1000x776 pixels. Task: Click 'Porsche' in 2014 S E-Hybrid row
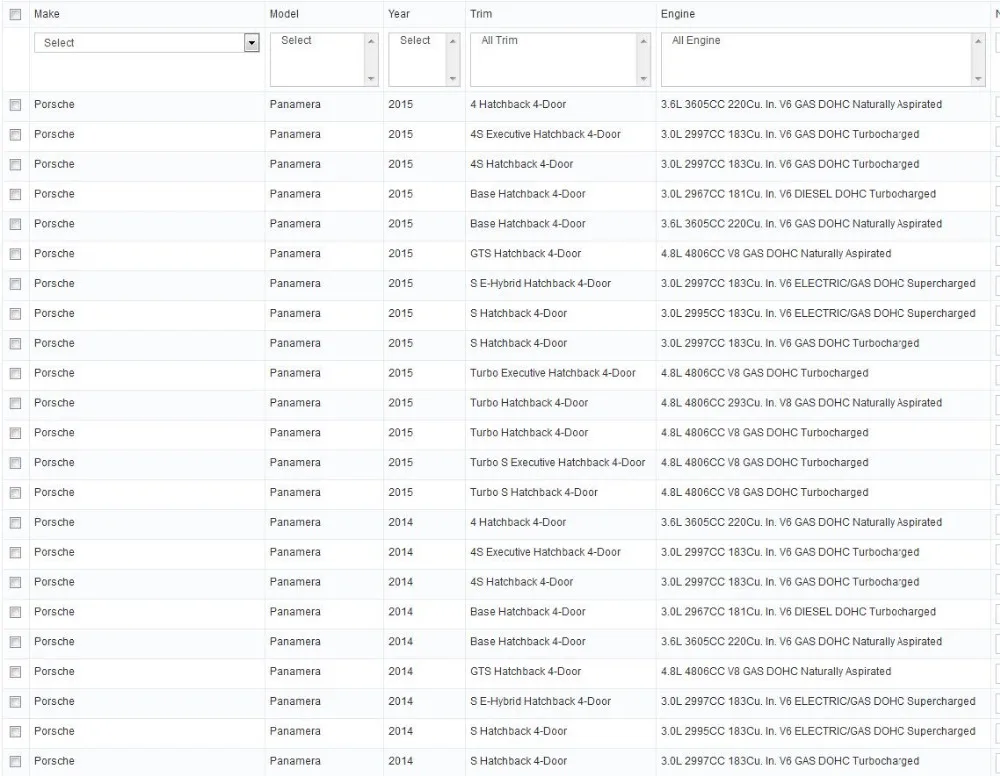tap(54, 701)
